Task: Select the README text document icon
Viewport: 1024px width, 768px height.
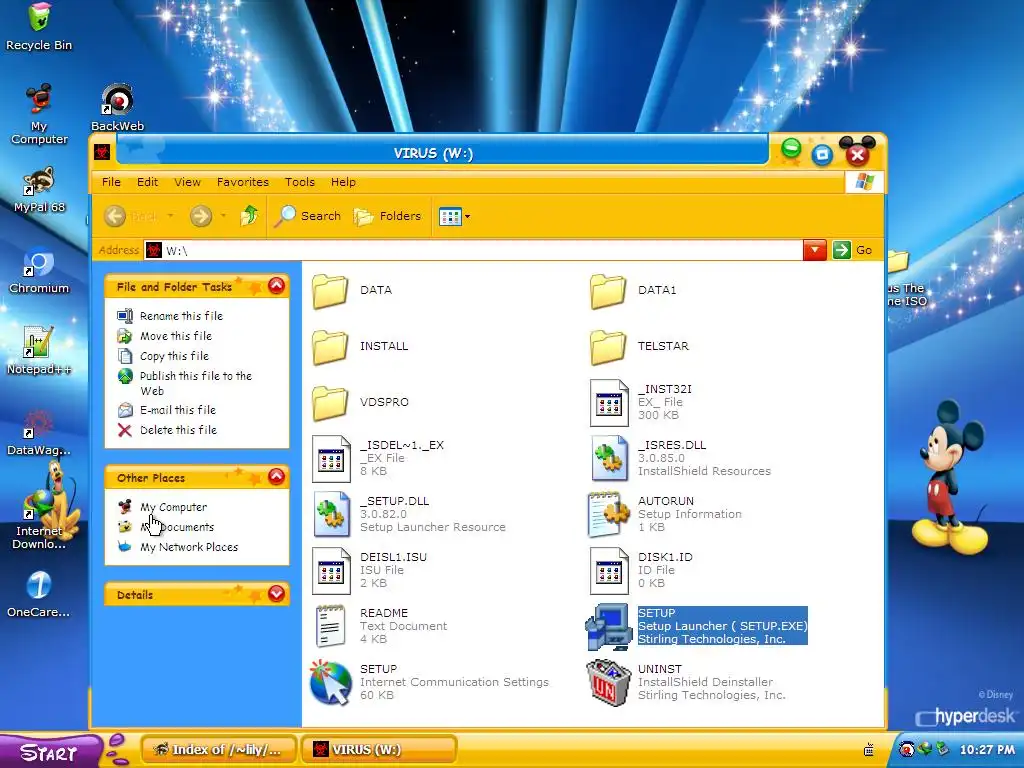Action: [330, 626]
